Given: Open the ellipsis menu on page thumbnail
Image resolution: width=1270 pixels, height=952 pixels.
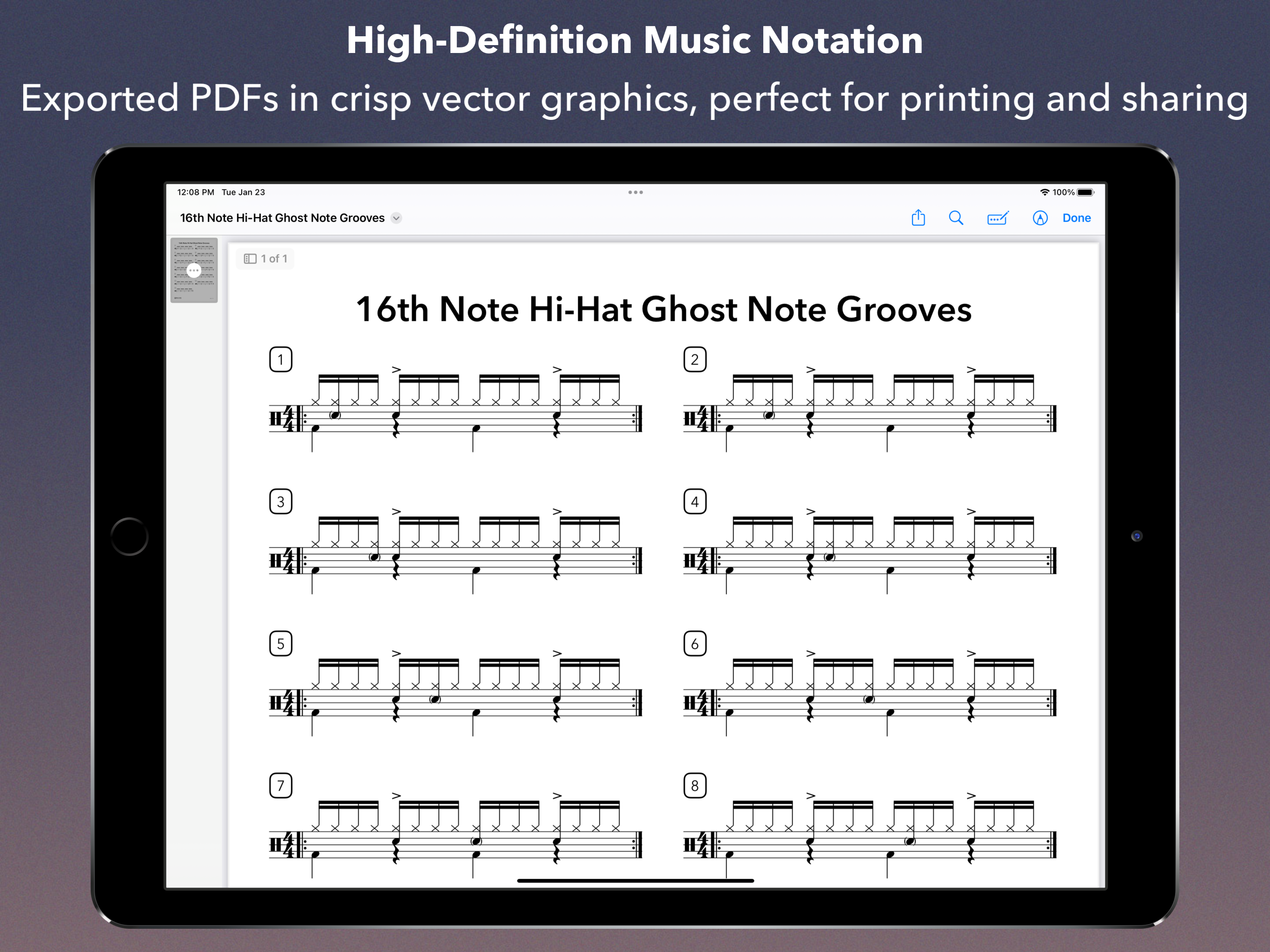Looking at the screenshot, I should [194, 270].
